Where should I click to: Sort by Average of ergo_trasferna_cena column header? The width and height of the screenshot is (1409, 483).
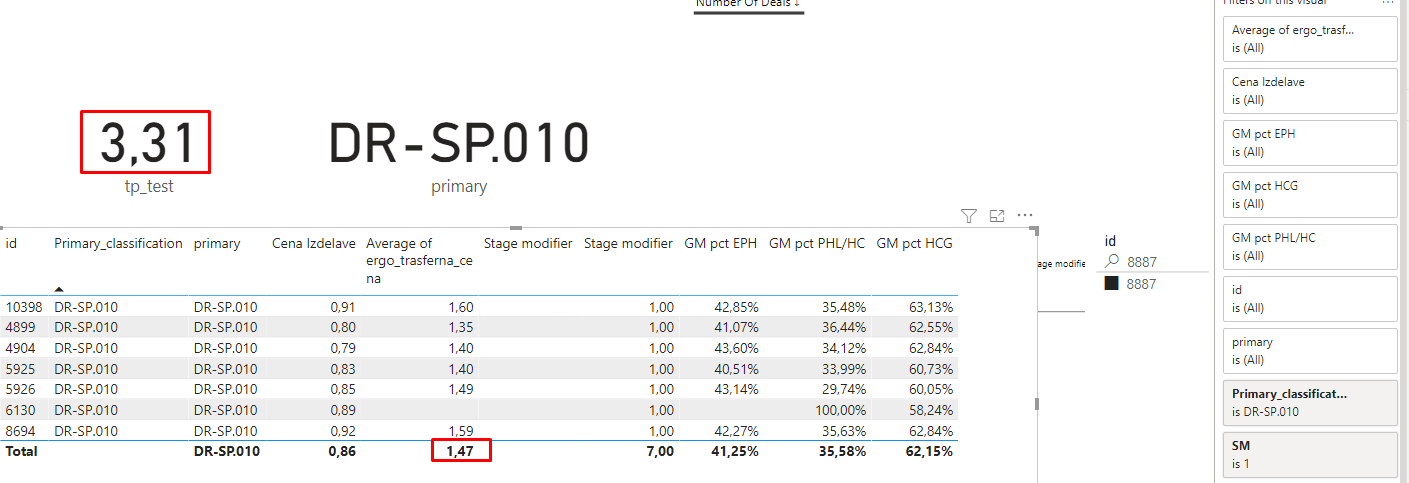pos(420,259)
